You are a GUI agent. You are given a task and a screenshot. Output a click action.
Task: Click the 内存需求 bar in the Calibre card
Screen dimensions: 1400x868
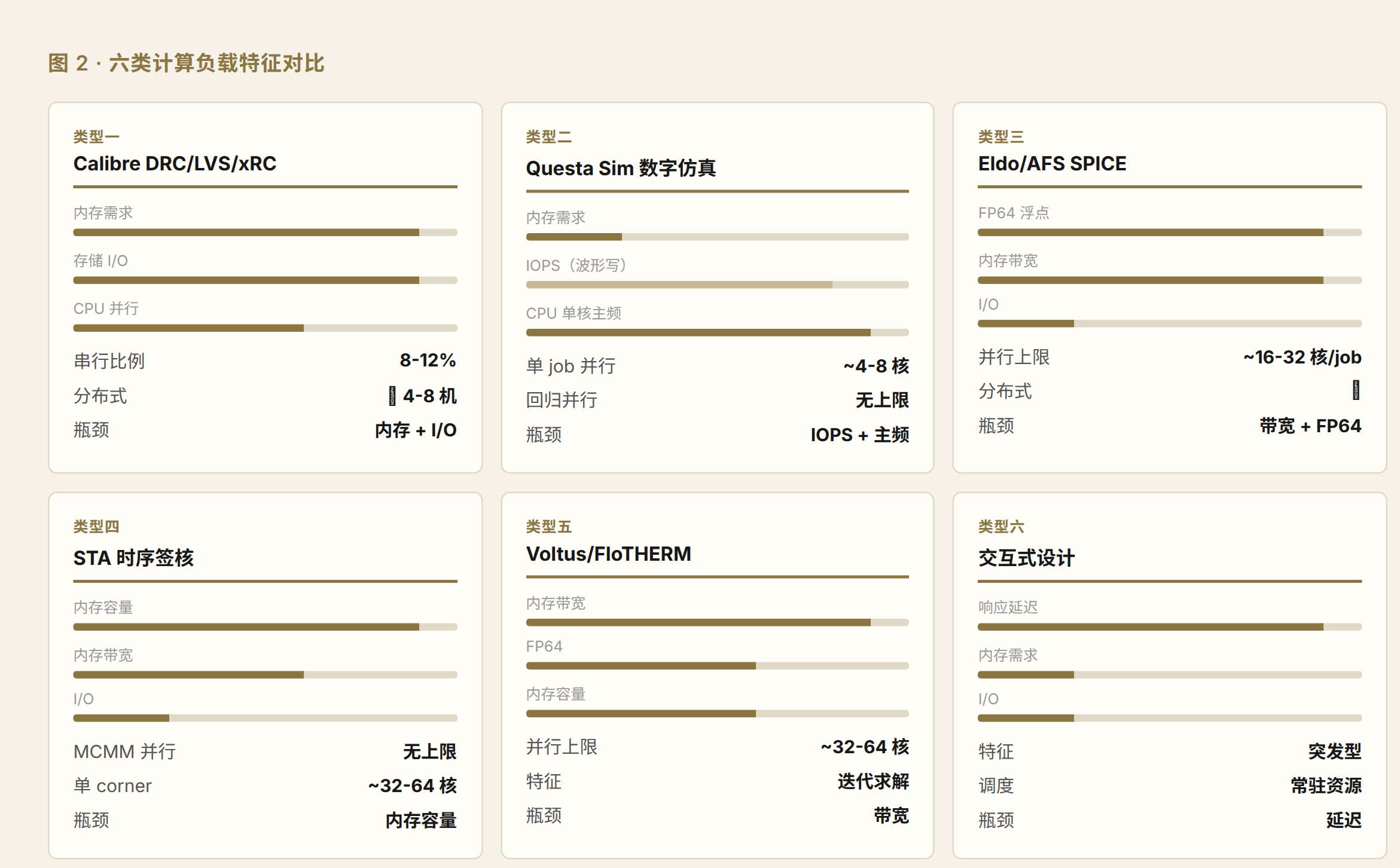click(265, 232)
